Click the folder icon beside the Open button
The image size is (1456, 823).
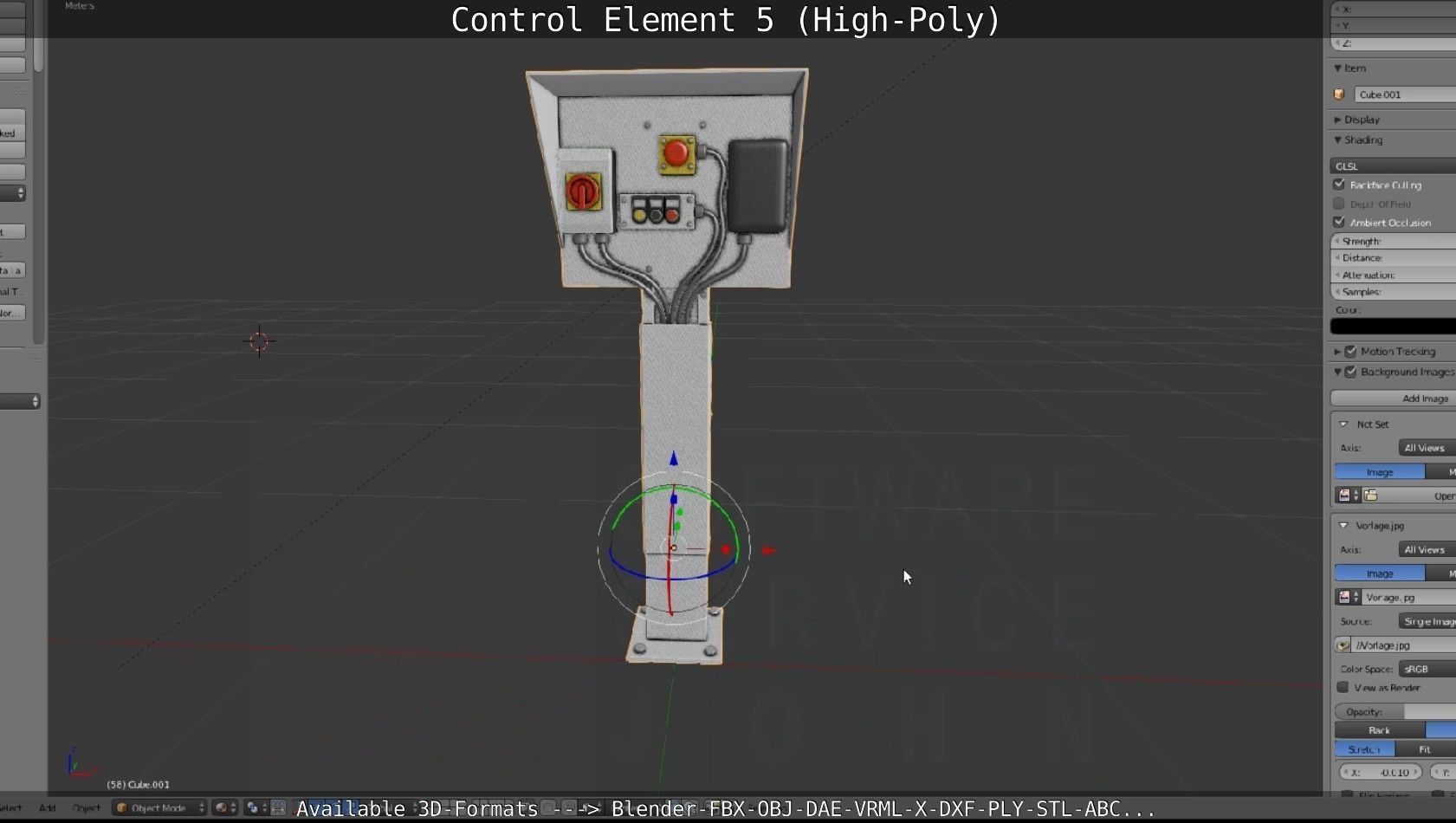tap(1370, 496)
